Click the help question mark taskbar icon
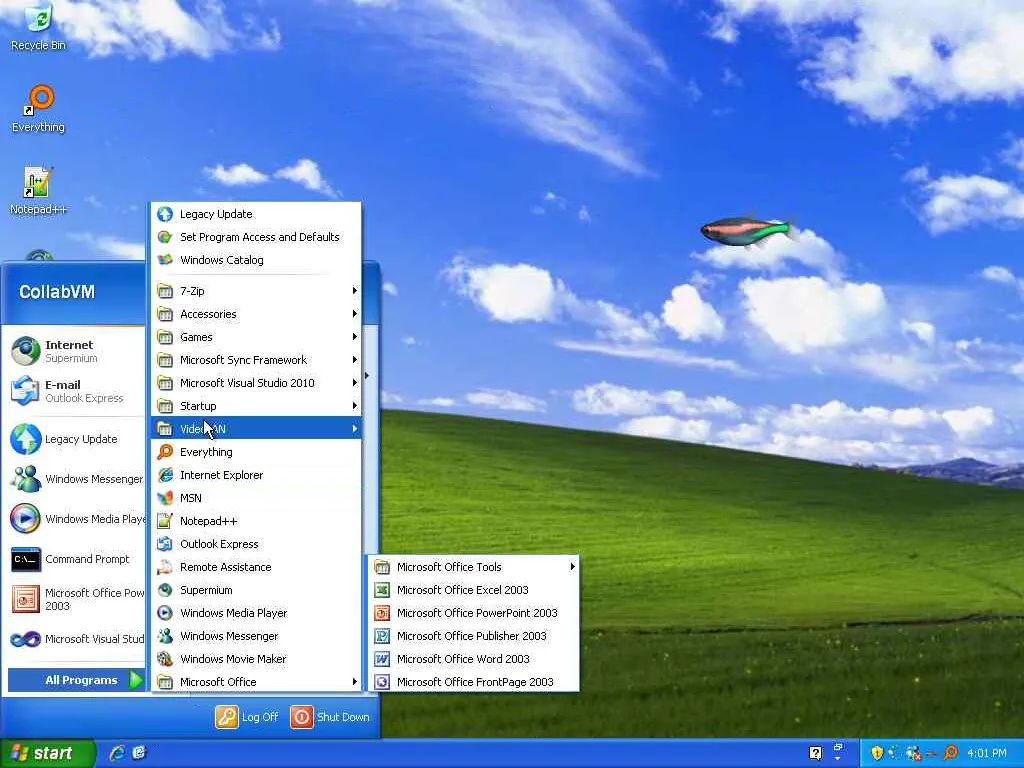Screen dimensions: 1024x768 pos(815,753)
